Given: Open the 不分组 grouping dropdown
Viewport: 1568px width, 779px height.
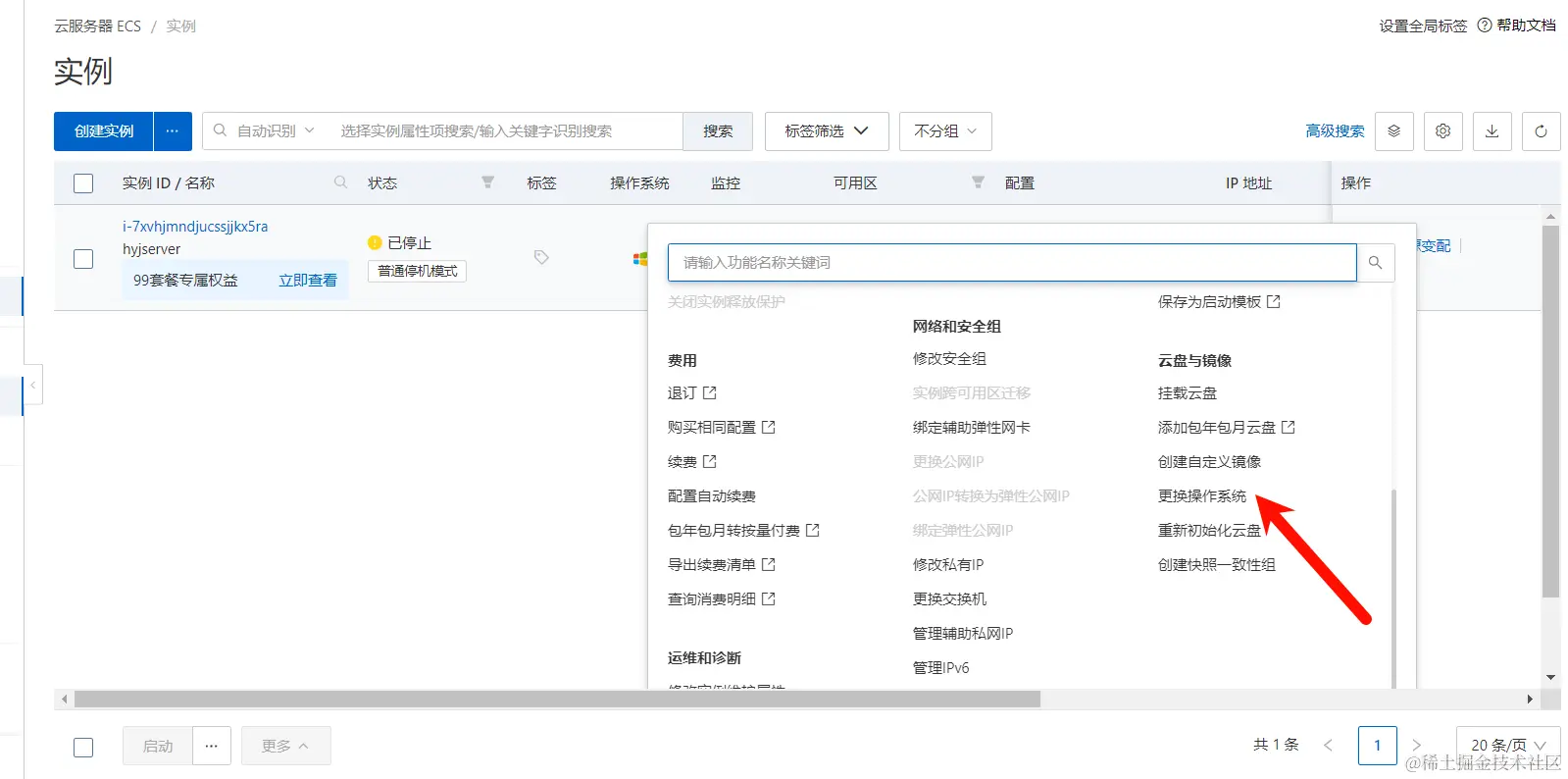Looking at the screenshot, I should (x=945, y=130).
